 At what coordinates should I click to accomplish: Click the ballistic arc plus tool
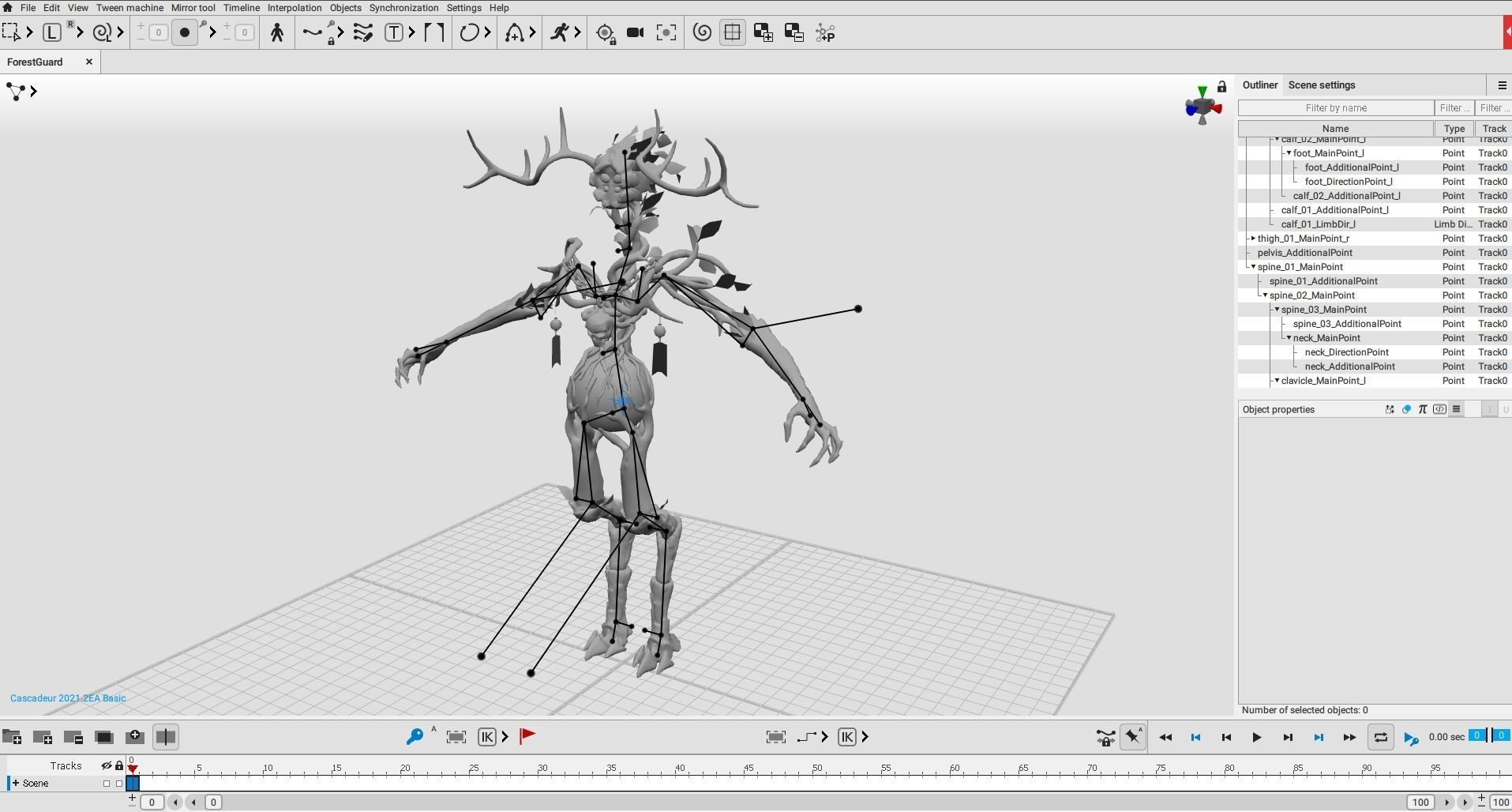pyautogui.click(x=514, y=32)
